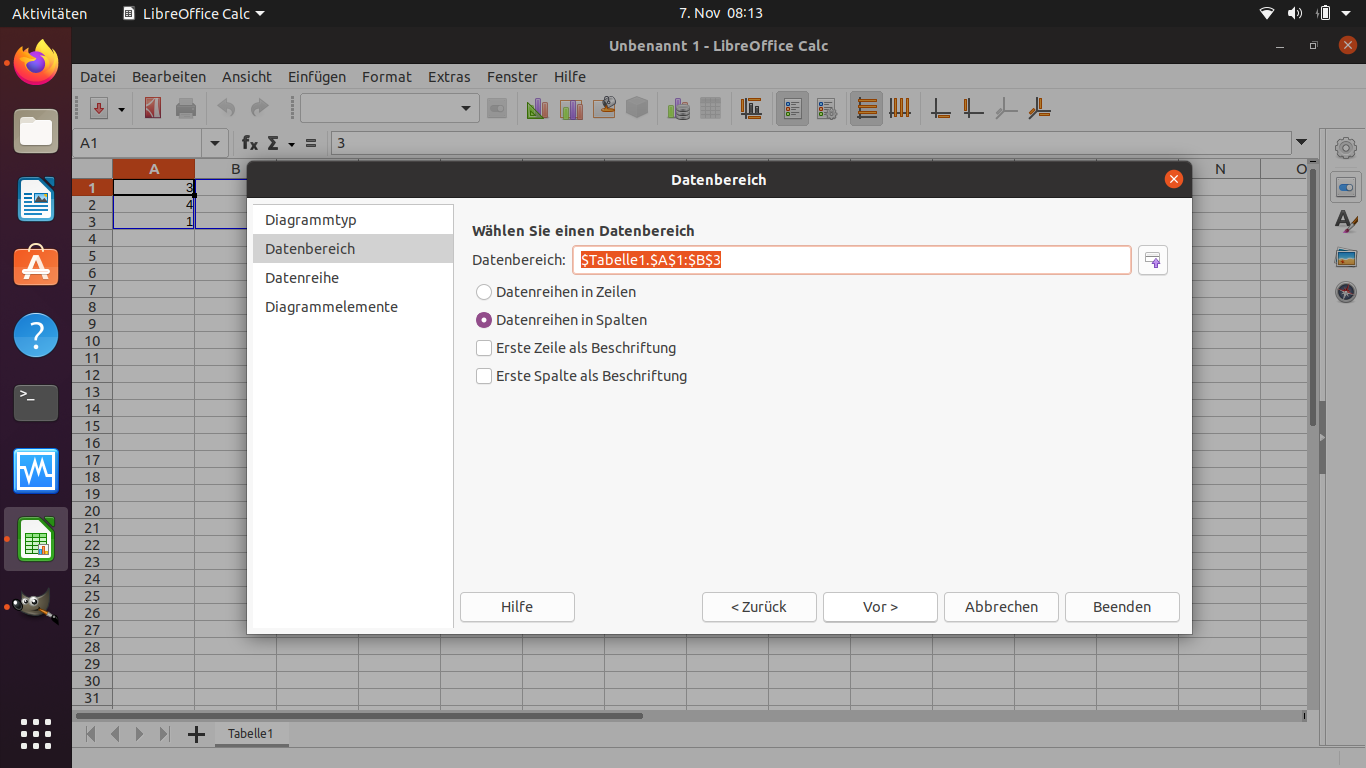Open the Function Wizard fx icon

pyautogui.click(x=250, y=143)
